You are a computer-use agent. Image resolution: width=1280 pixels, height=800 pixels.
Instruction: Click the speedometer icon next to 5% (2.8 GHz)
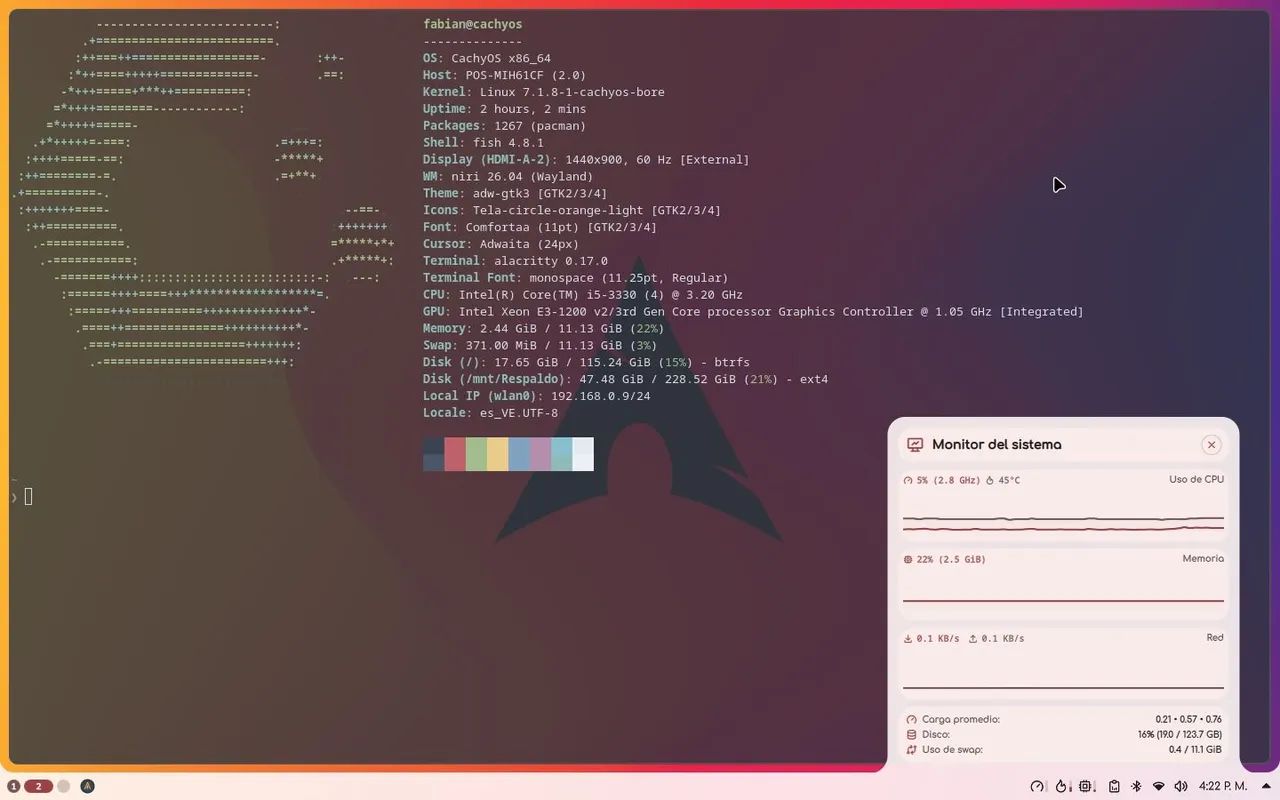click(908, 481)
